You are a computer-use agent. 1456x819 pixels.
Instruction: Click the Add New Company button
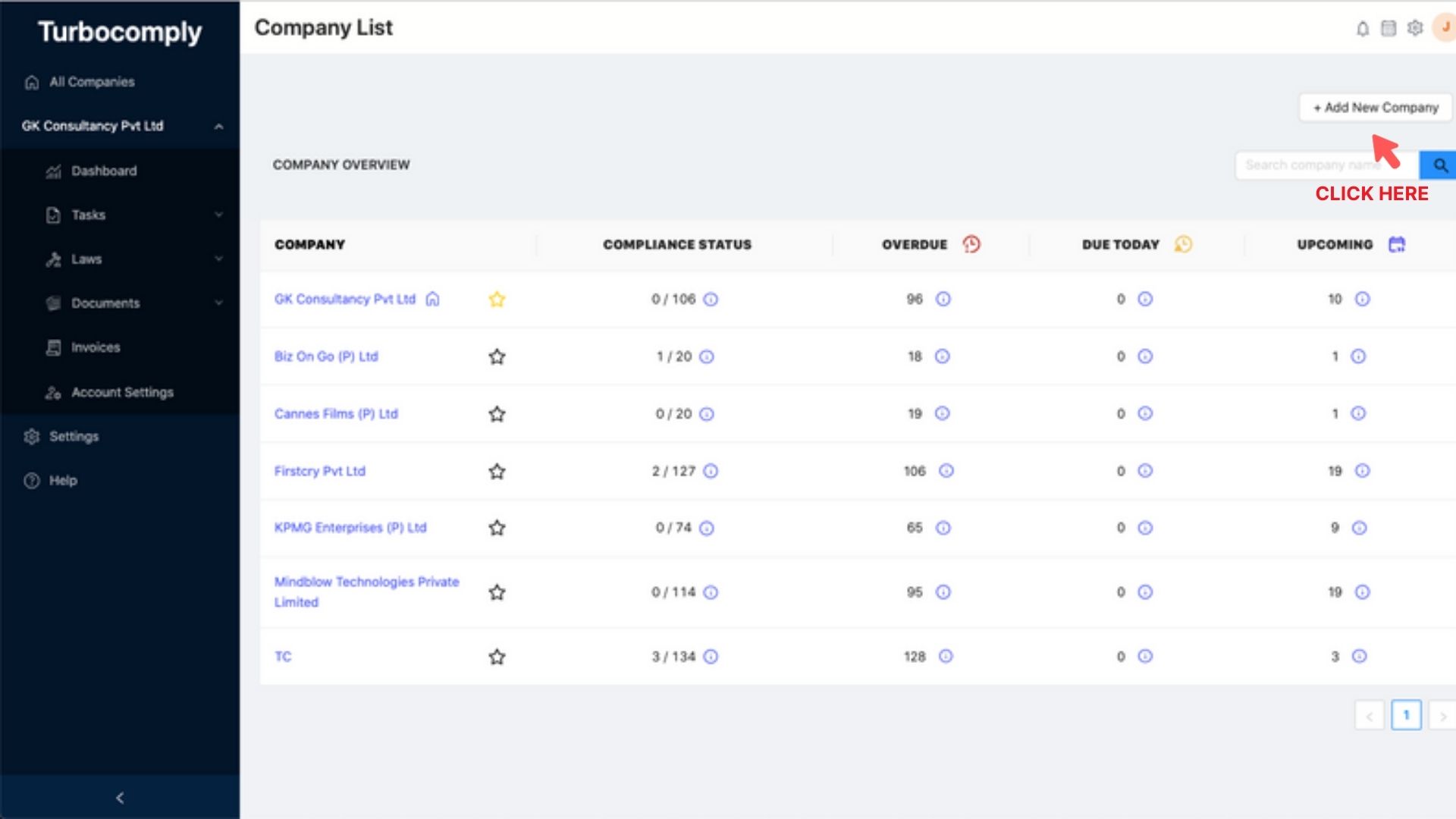(x=1376, y=108)
